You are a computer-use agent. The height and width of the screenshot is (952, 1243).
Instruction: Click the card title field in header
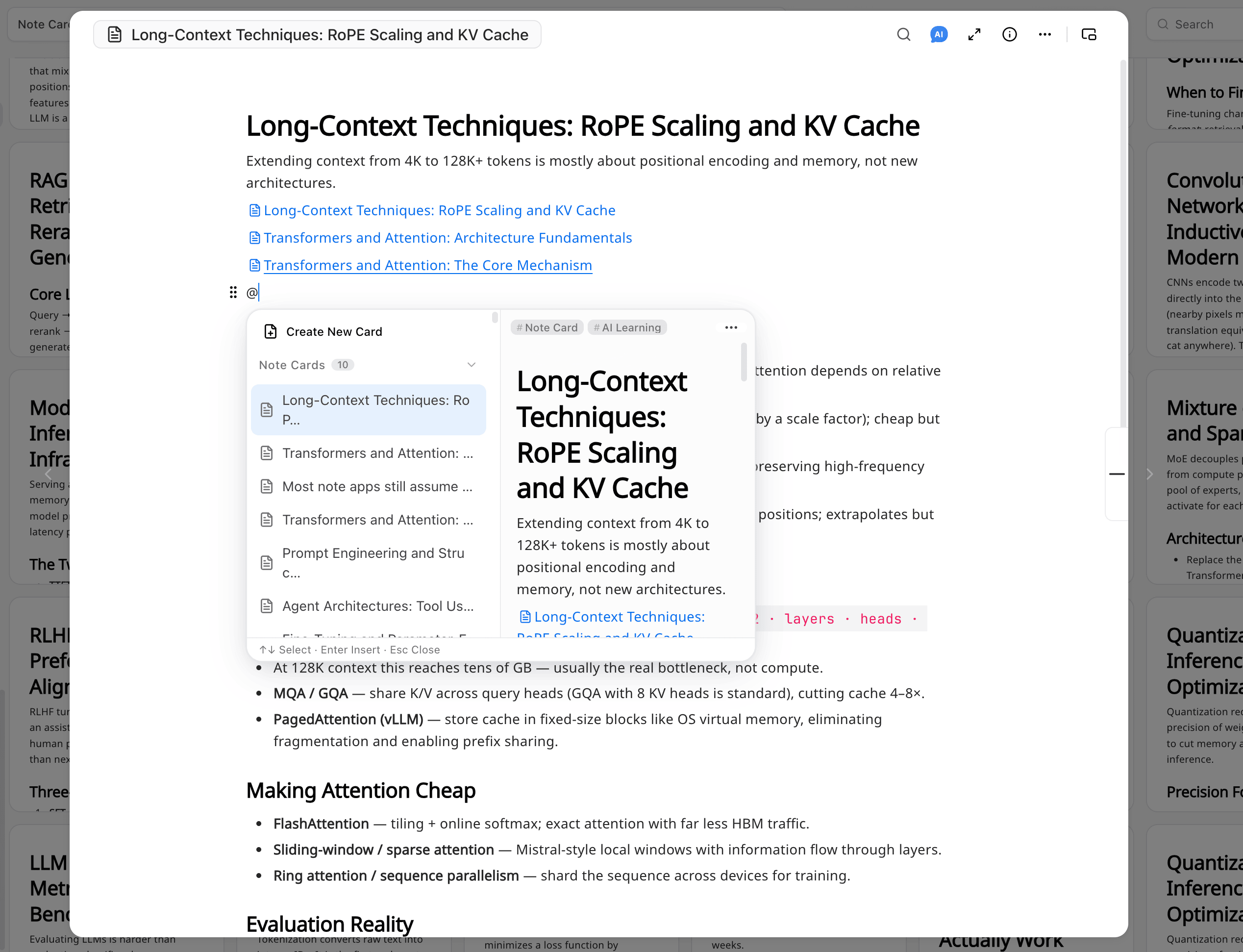(317, 35)
